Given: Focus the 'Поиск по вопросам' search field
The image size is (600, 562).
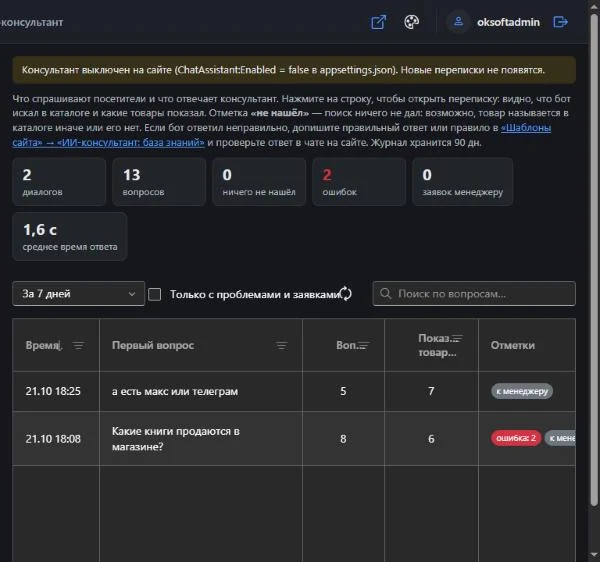Looking at the screenshot, I should pyautogui.click(x=474, y=294).
